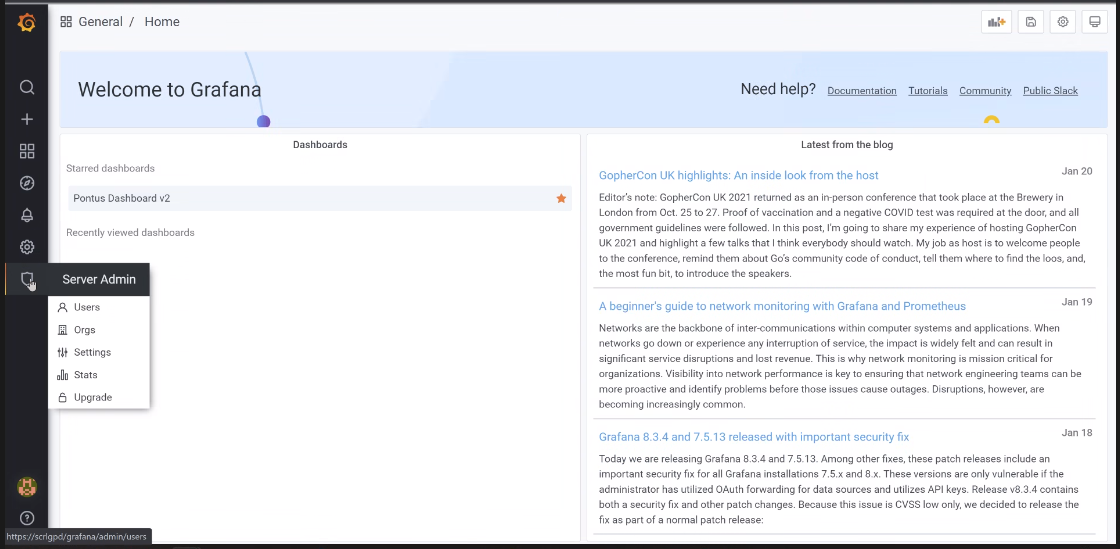Click the Grafana logo in the sidebar

point(26,23)
